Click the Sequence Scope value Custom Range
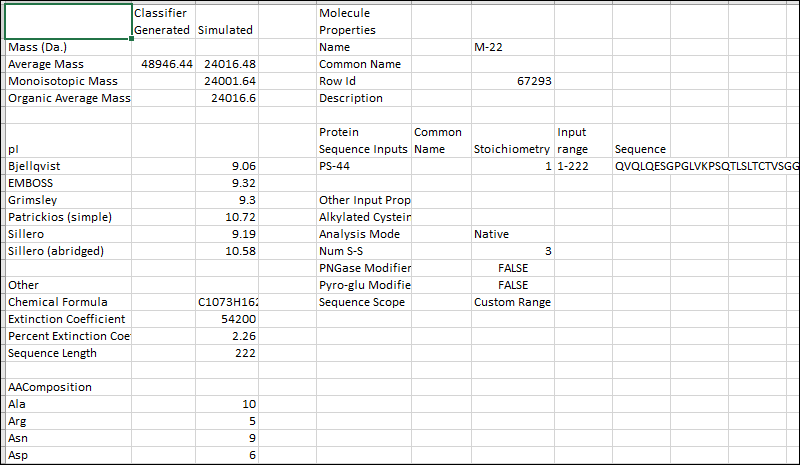Screen dimensions: 800x465 coord(511,302)
